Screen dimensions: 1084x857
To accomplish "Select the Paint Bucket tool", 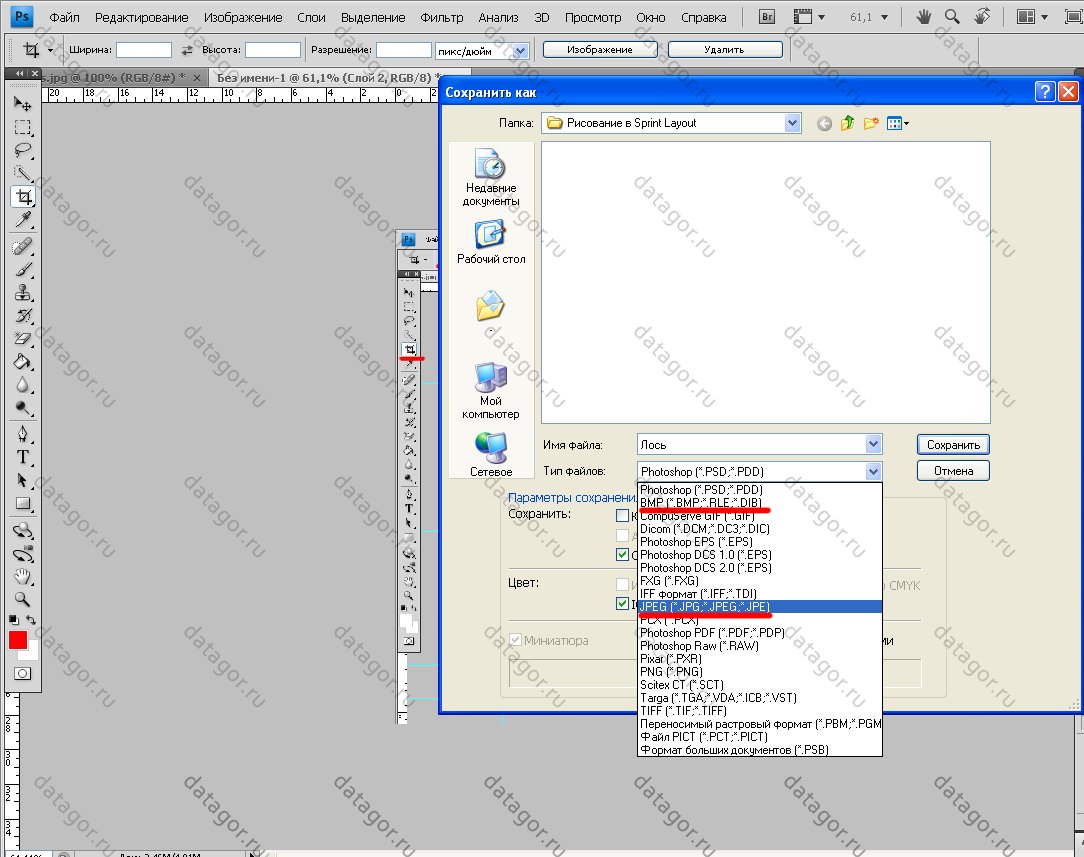I will point(23,361).
